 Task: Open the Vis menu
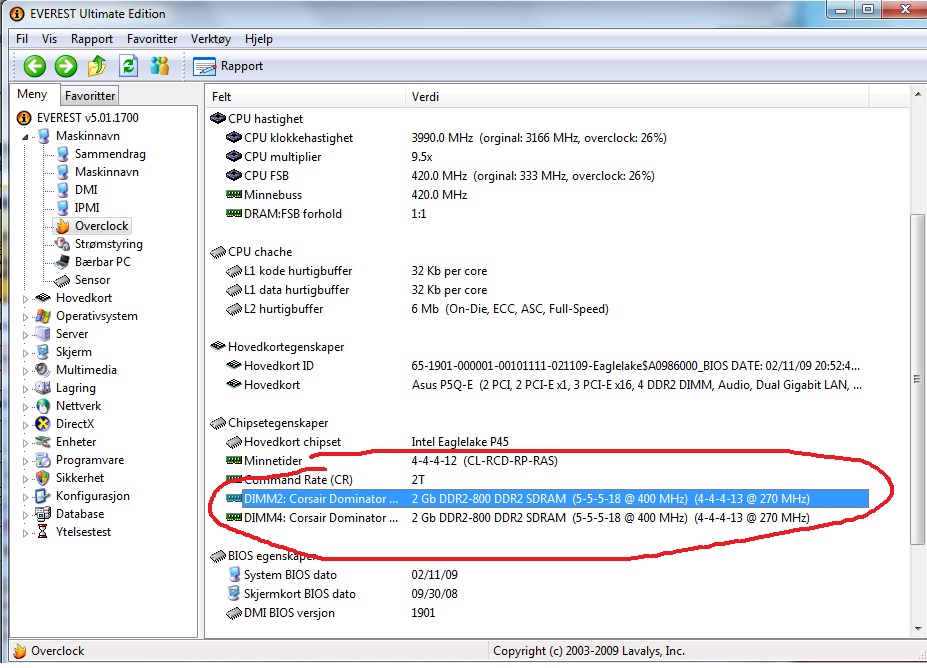[x=49, y=39]
